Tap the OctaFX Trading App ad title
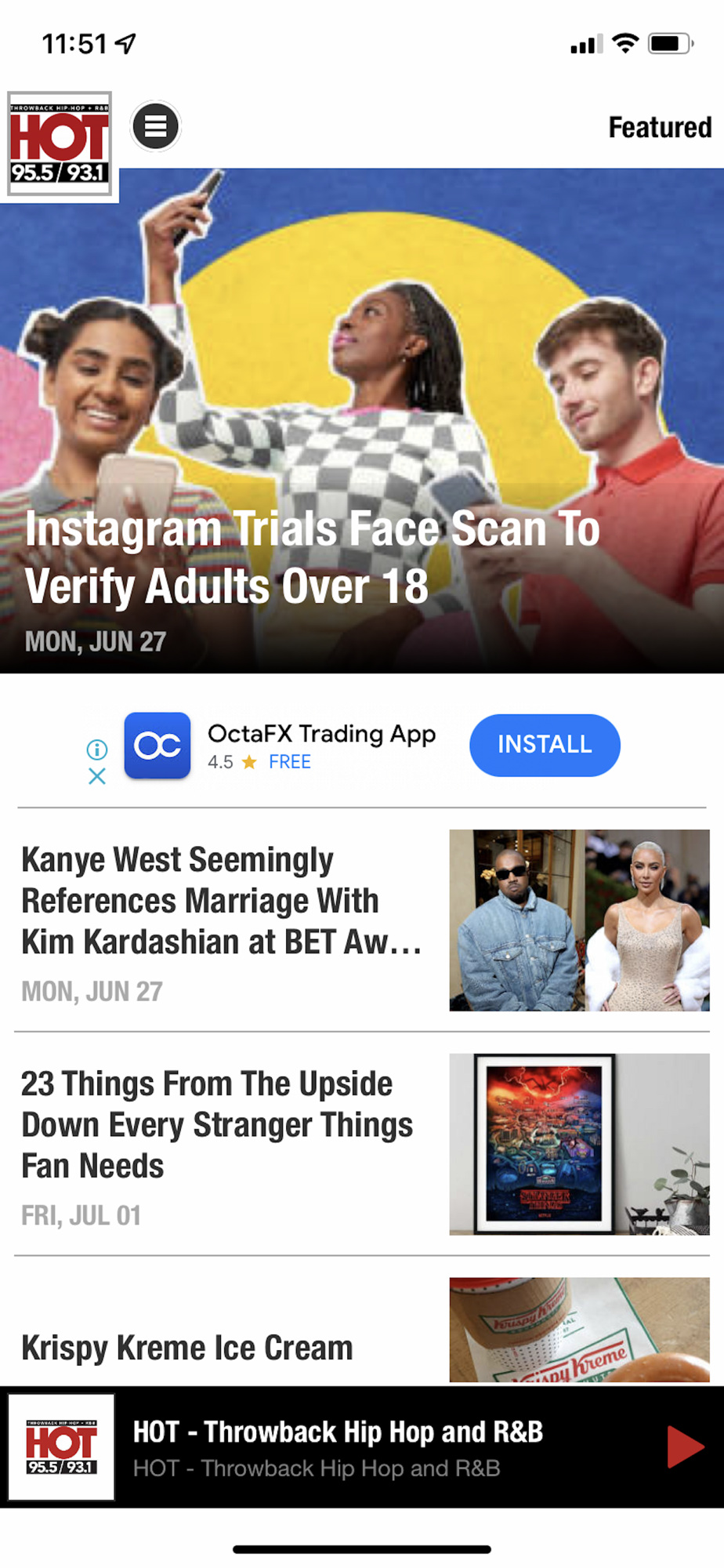The height and width of the screenshot is (1568, 724). coord(321,734)
